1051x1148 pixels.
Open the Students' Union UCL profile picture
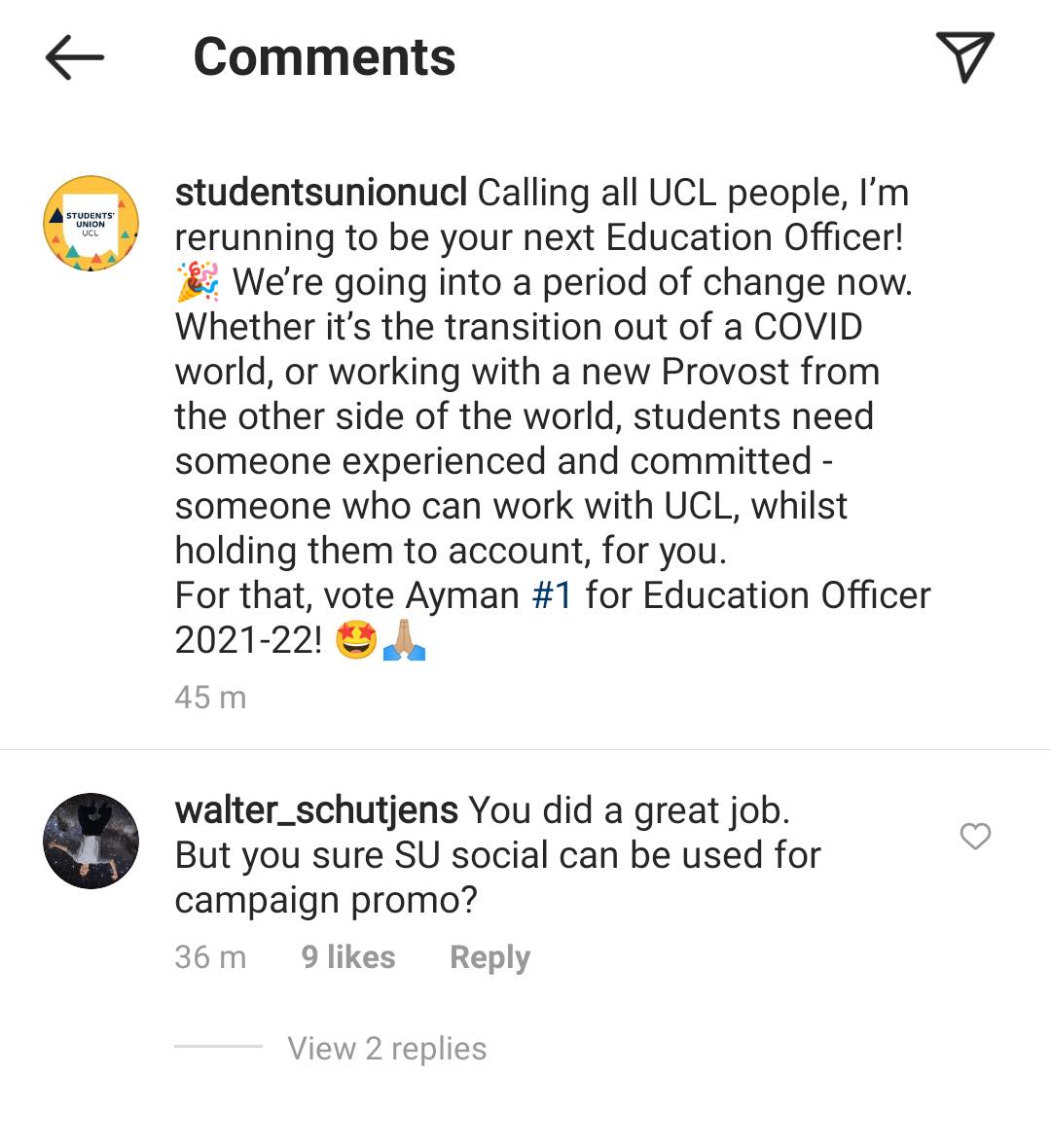click(x=91, y=224)
